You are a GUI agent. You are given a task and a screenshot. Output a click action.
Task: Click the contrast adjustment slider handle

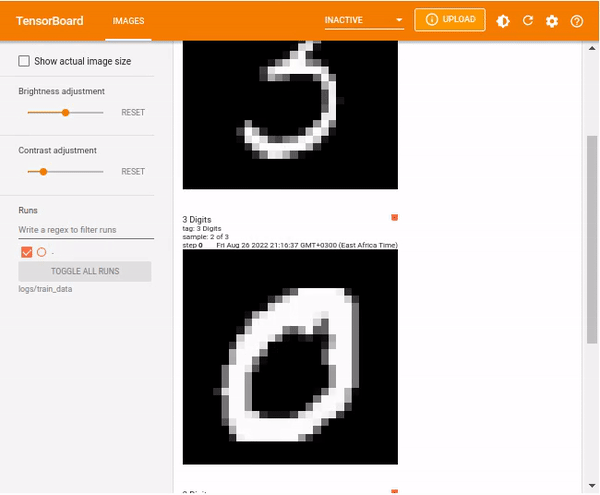[x=44, y=172]
